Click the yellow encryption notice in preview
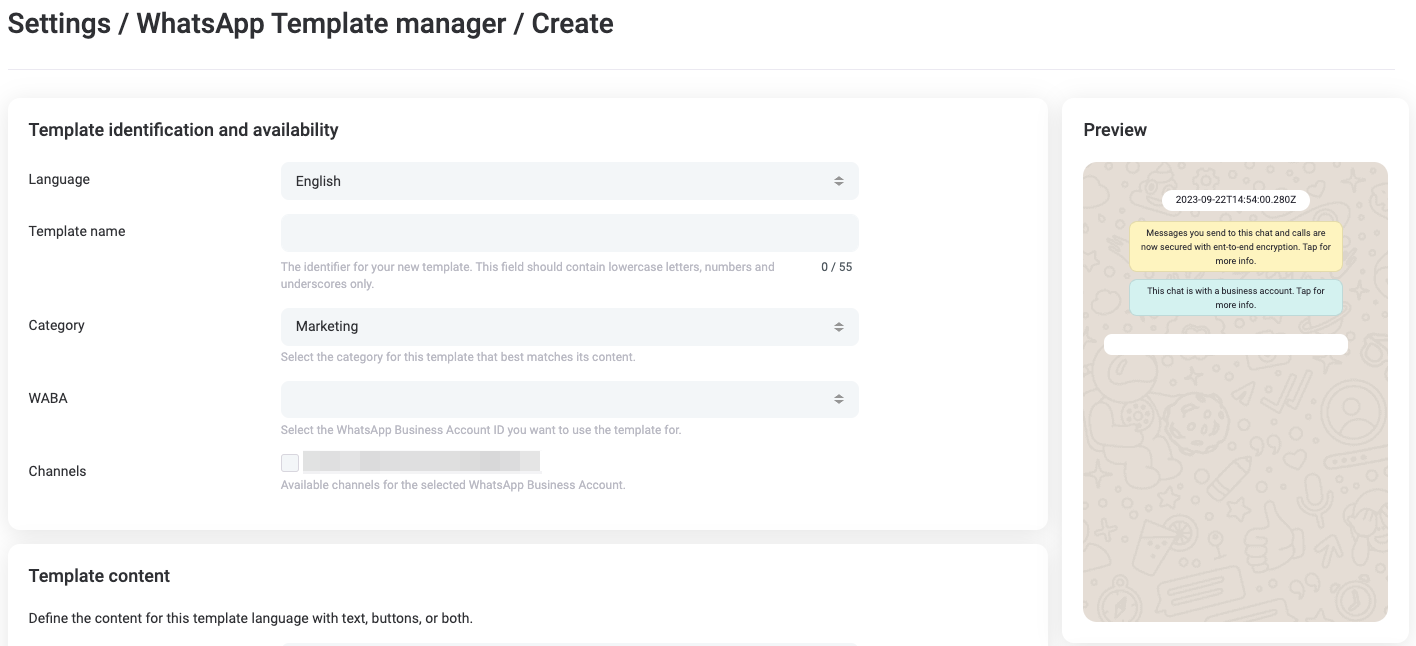Viewport: 1416px width, 646px height. coord(1236,247)
